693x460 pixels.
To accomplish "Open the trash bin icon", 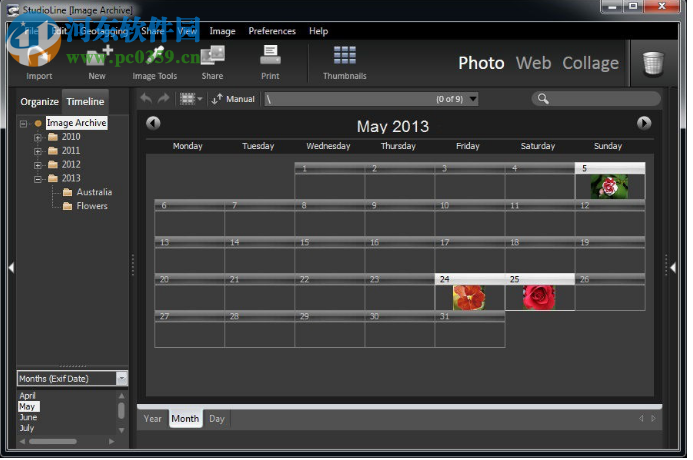I will [653, 64].
